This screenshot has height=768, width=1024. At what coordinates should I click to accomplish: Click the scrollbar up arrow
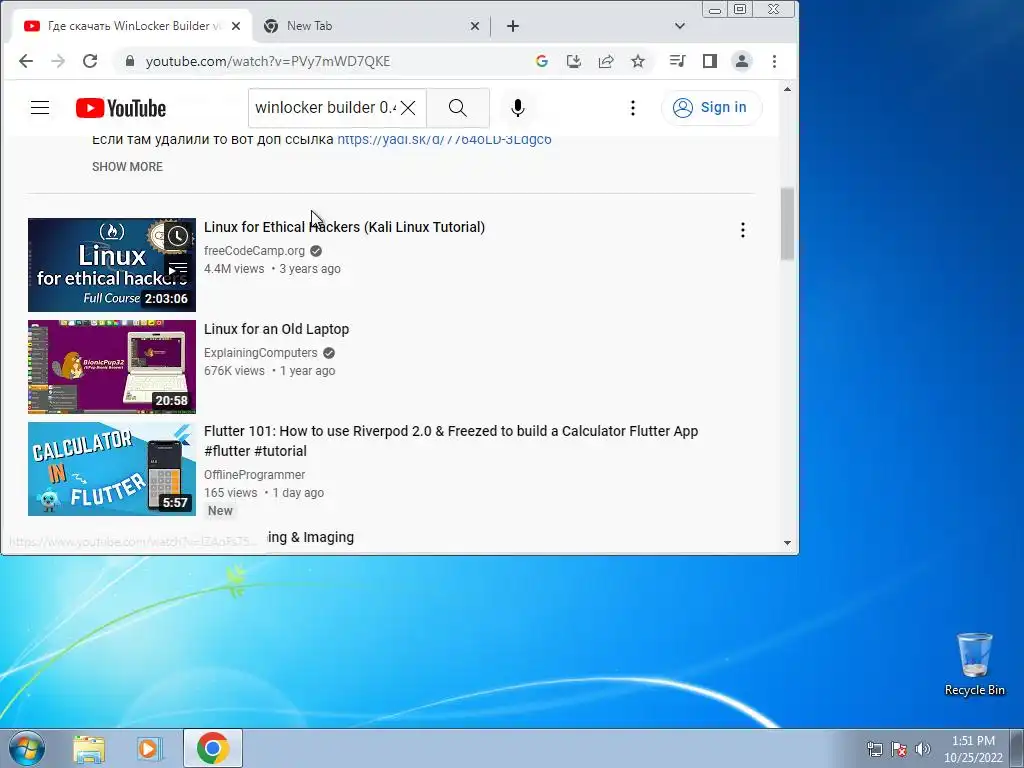coord(788,89)
